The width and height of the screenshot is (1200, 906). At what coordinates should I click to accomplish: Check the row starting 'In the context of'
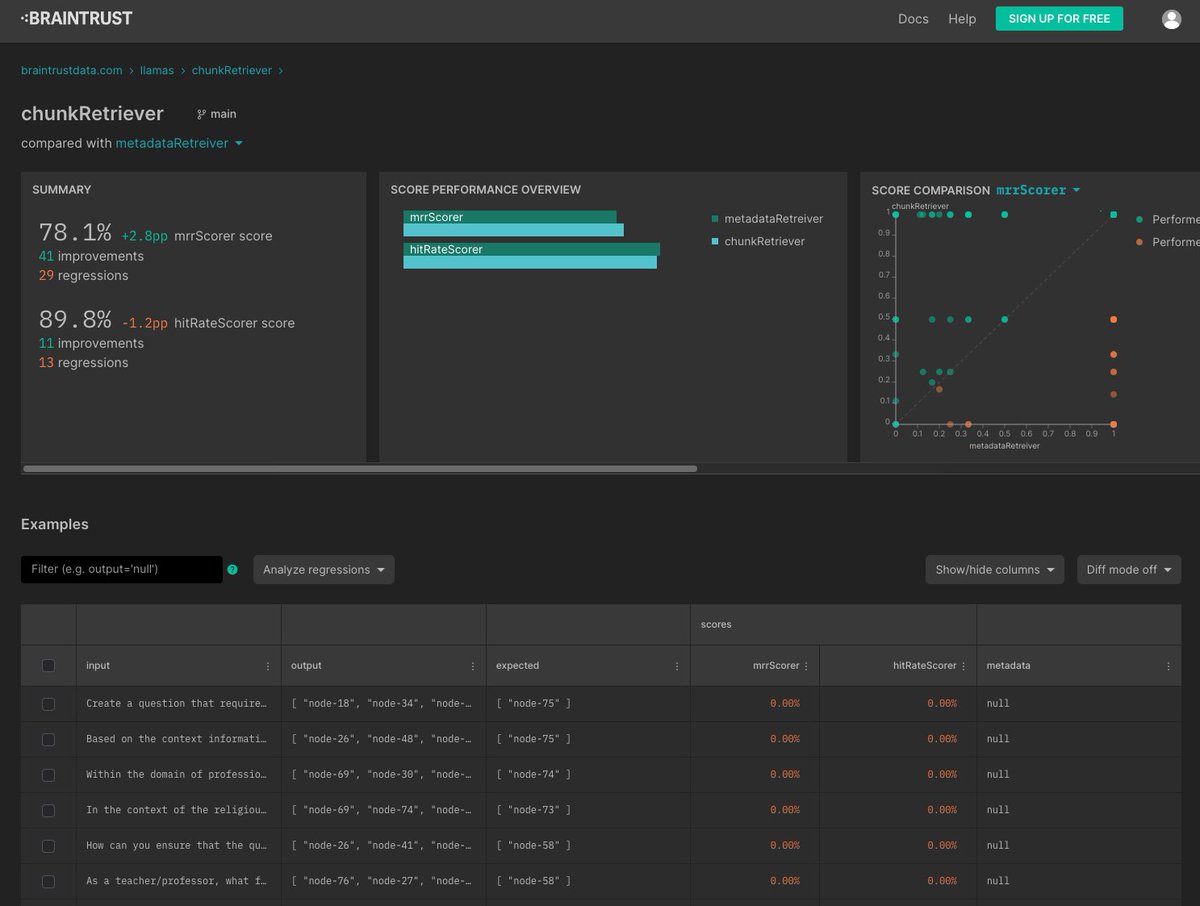coord(48,811)
